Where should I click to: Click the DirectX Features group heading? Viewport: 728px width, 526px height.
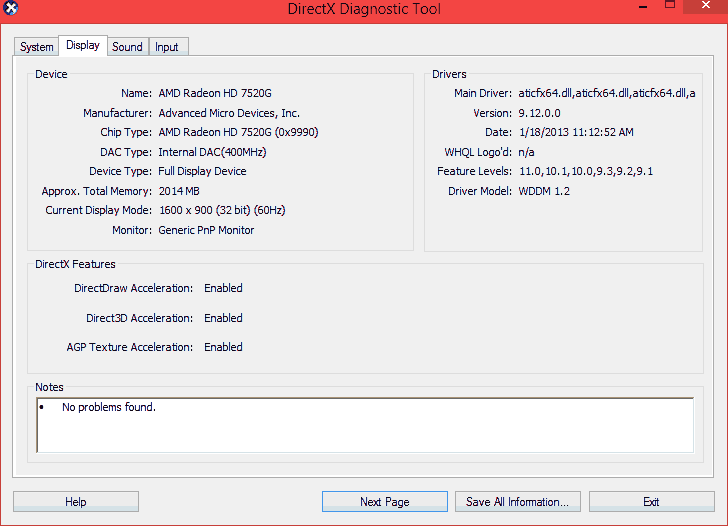coord(75,264)
